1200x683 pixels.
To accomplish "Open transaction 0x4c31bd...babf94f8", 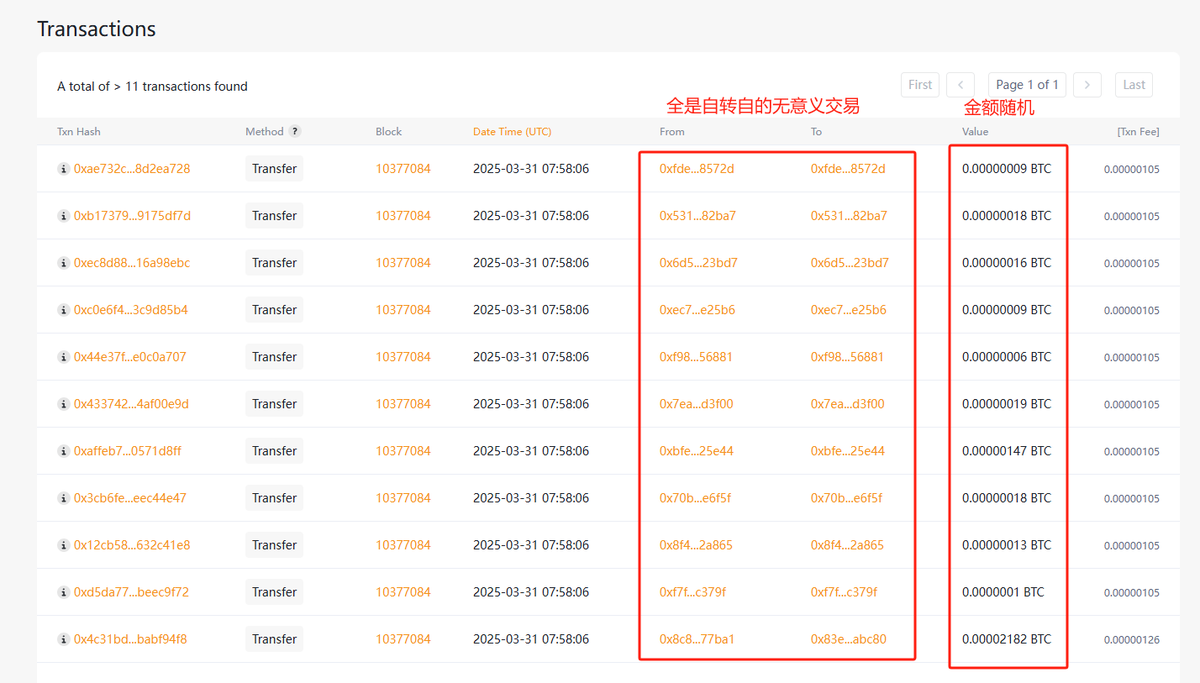I will pos(130,639).
